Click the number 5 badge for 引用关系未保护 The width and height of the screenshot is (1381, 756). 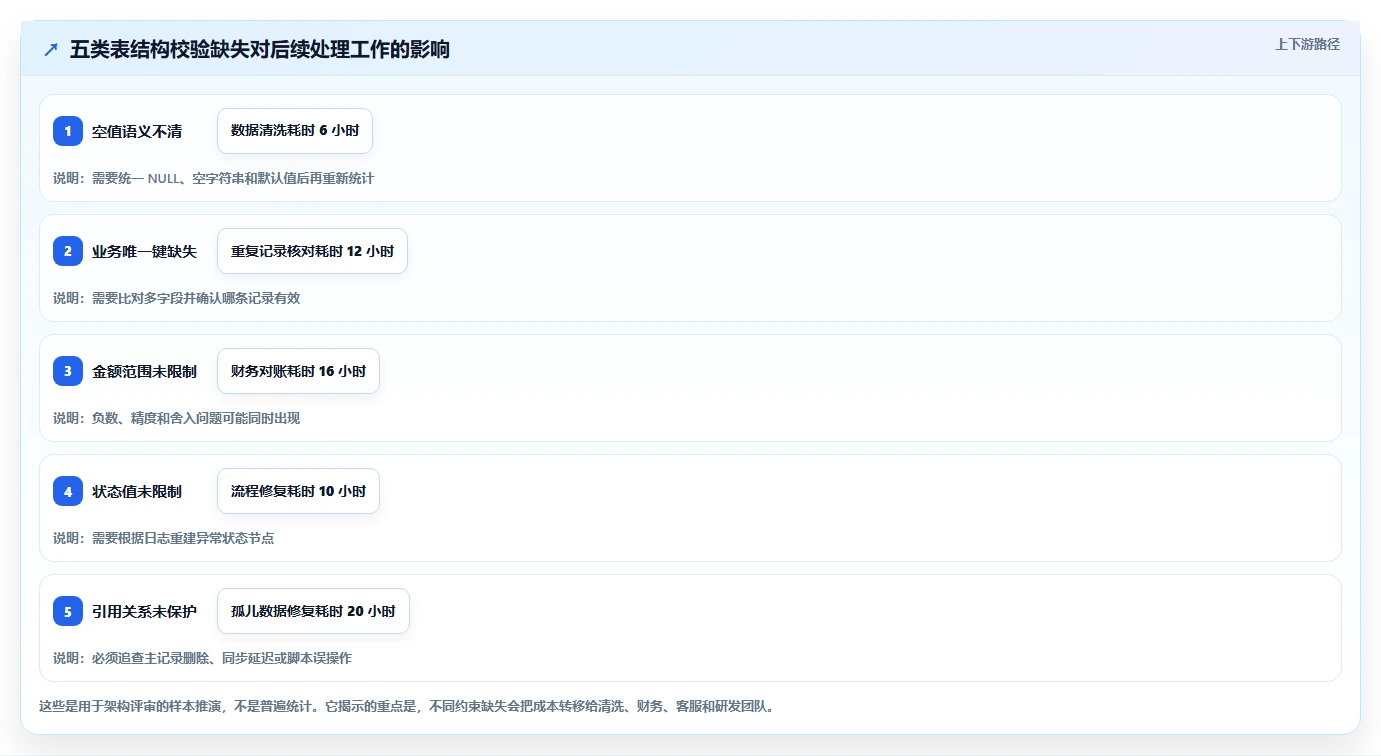68,611
